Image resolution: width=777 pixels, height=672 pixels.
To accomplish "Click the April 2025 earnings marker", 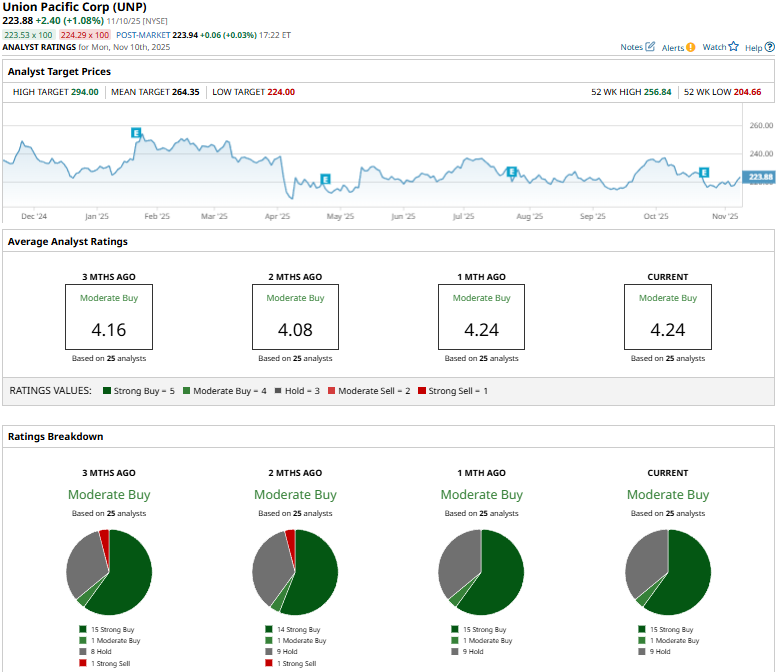I will [325, 179].
